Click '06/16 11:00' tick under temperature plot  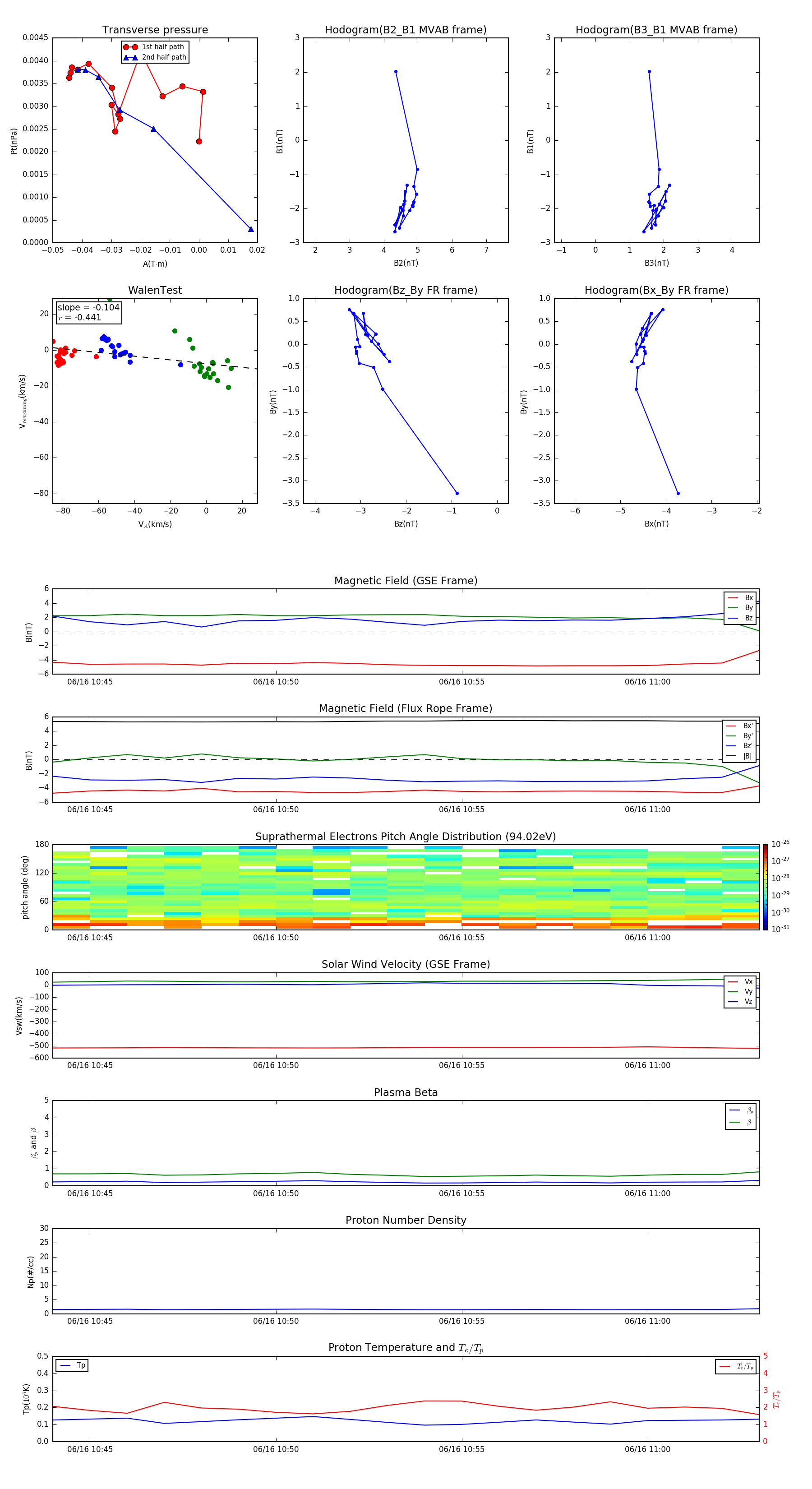(647, 1449)
